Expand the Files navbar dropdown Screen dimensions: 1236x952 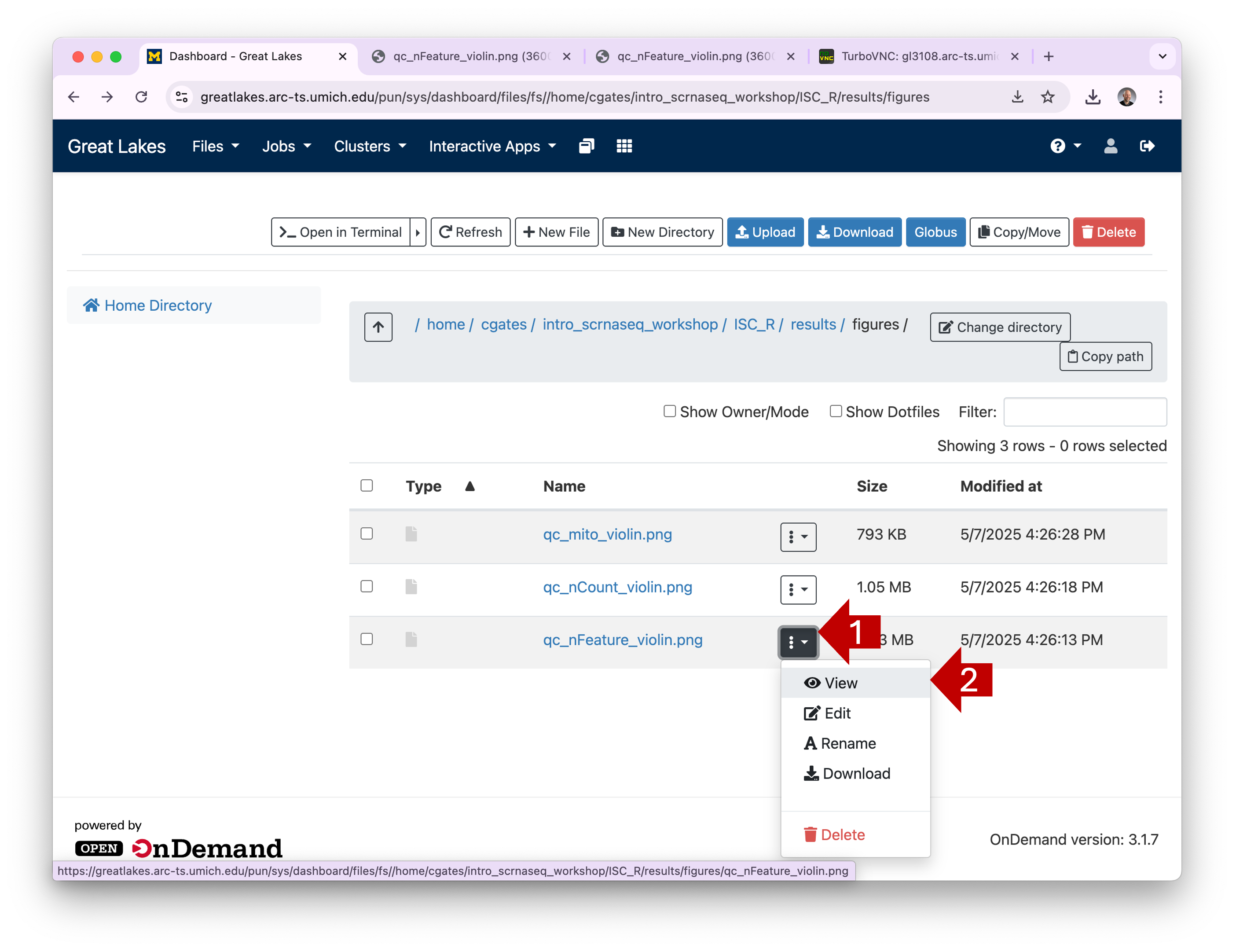(215, 146)
